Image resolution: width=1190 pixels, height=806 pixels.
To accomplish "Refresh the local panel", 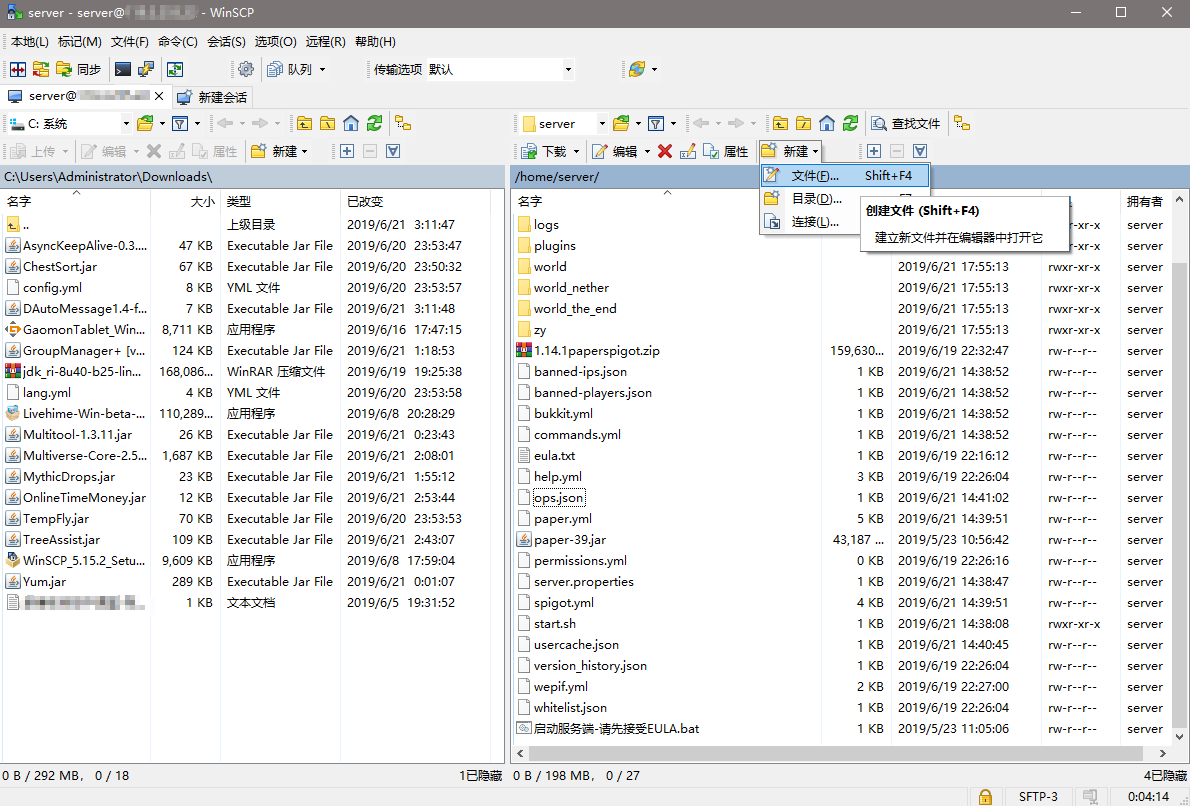I will [374, 124].
